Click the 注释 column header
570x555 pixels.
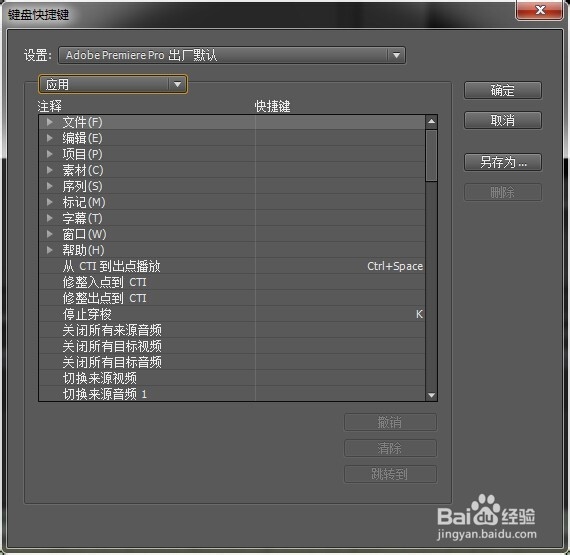coord(49,106)
